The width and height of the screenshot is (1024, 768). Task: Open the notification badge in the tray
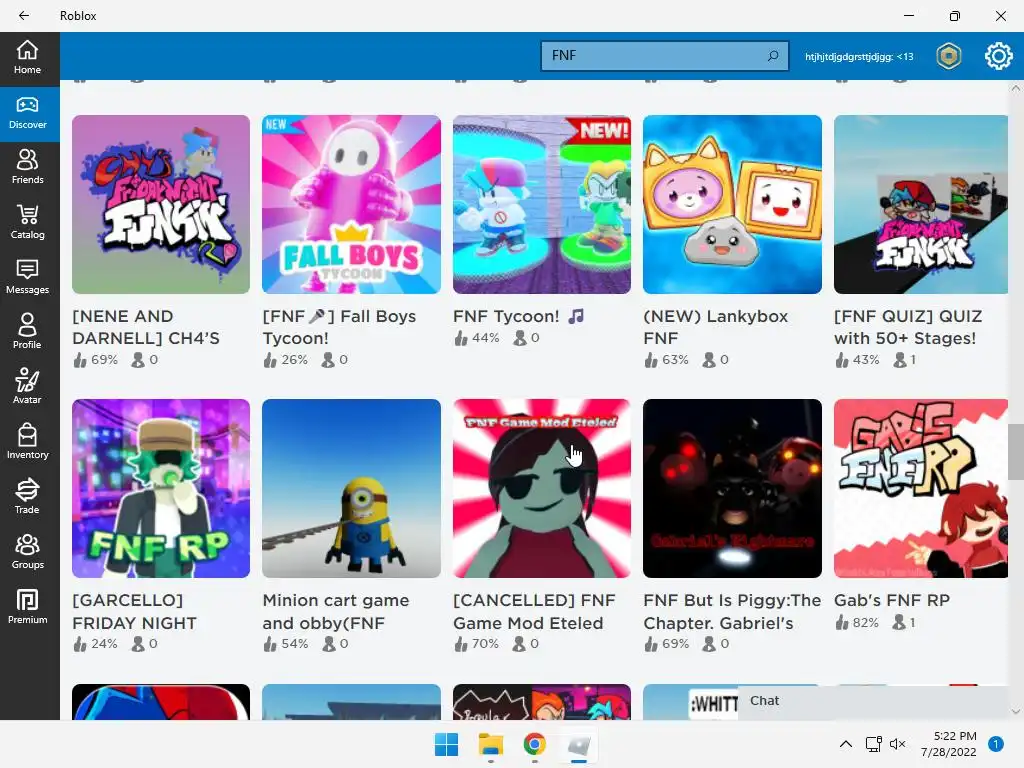[996, 744]
